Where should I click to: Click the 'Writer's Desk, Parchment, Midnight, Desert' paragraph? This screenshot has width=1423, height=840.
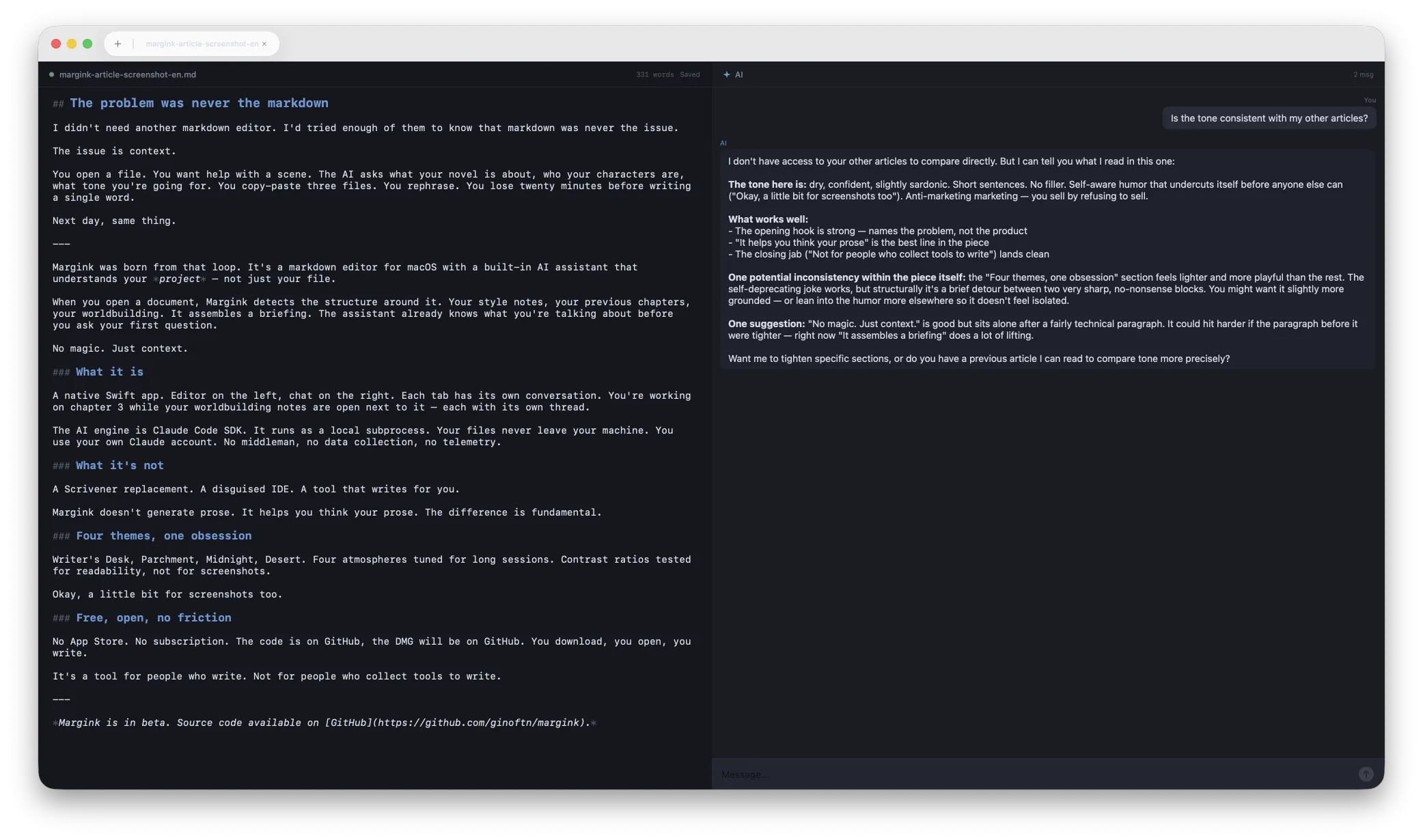pyautogui.click(x=372, y=565)
